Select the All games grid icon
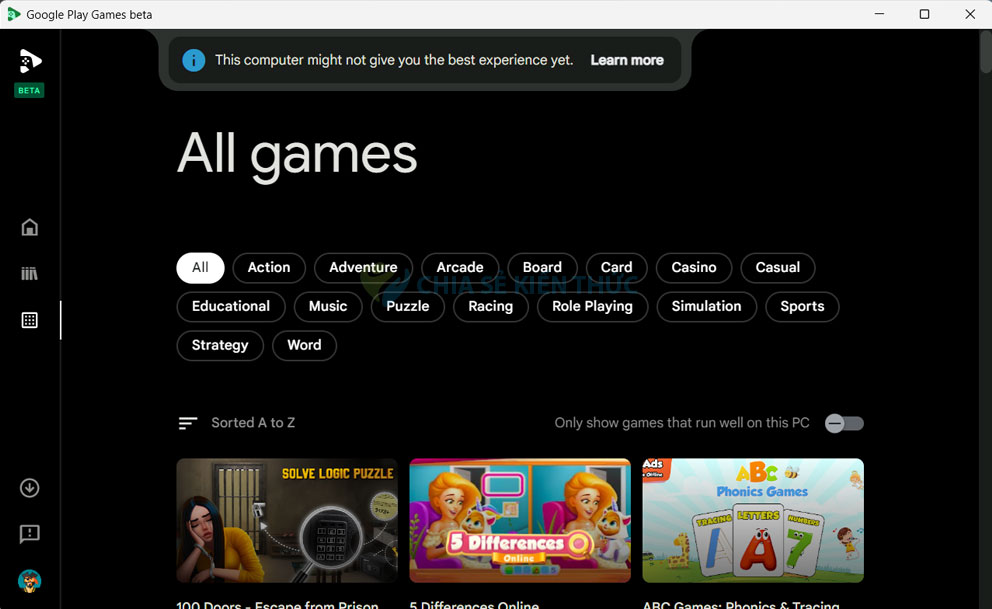The width and height of the screenshot is (992, 609). click(29, 320)
